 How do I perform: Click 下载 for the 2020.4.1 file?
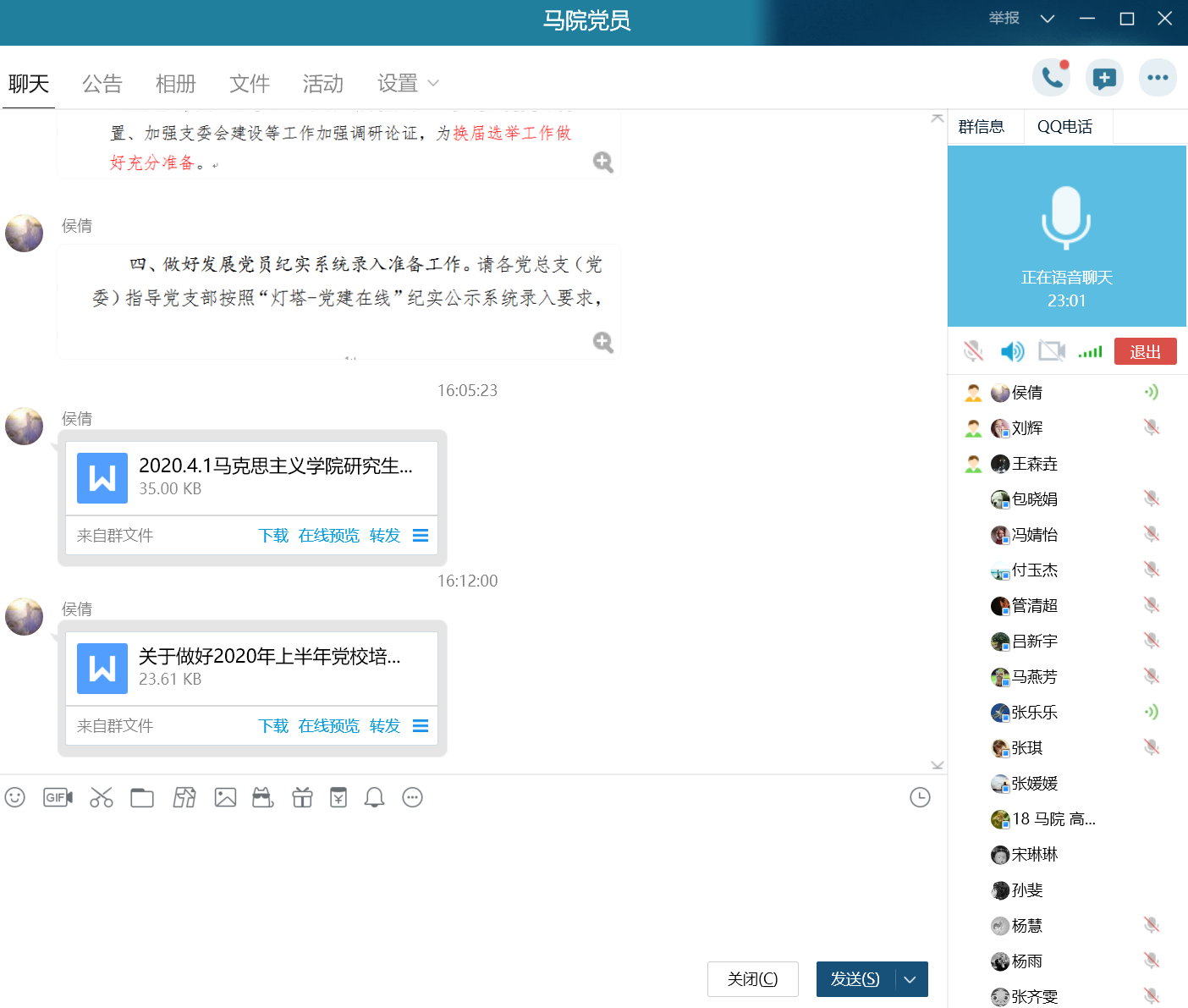coord(273,536)
